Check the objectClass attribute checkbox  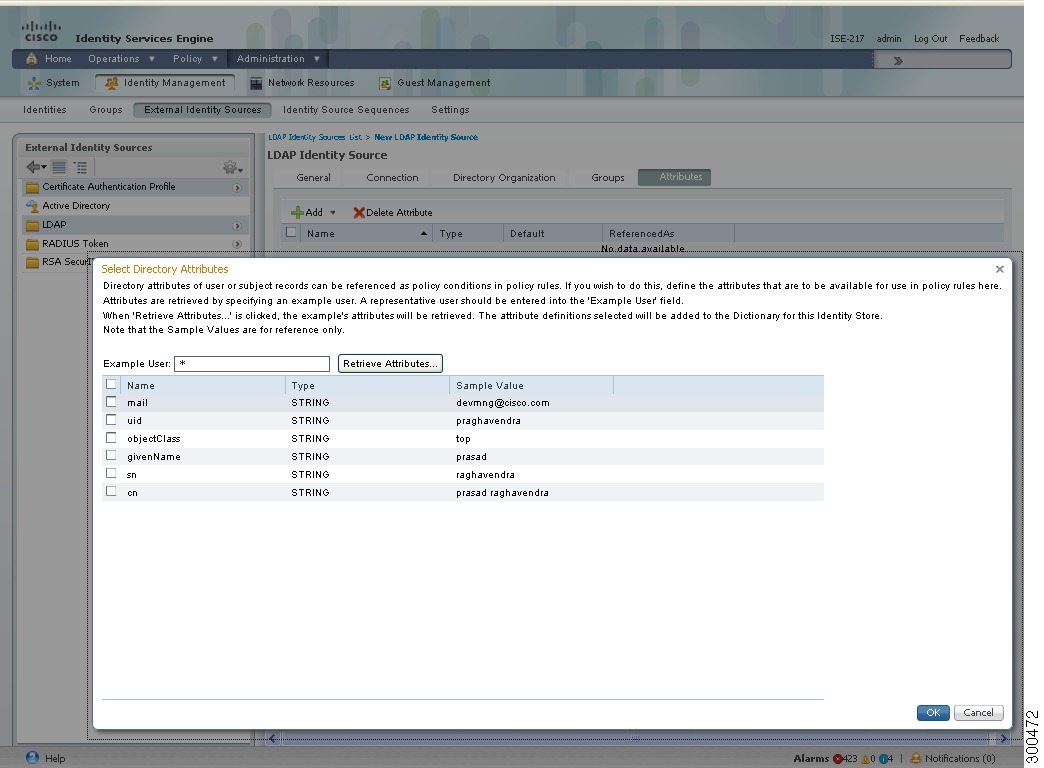[x=111, y=438]
